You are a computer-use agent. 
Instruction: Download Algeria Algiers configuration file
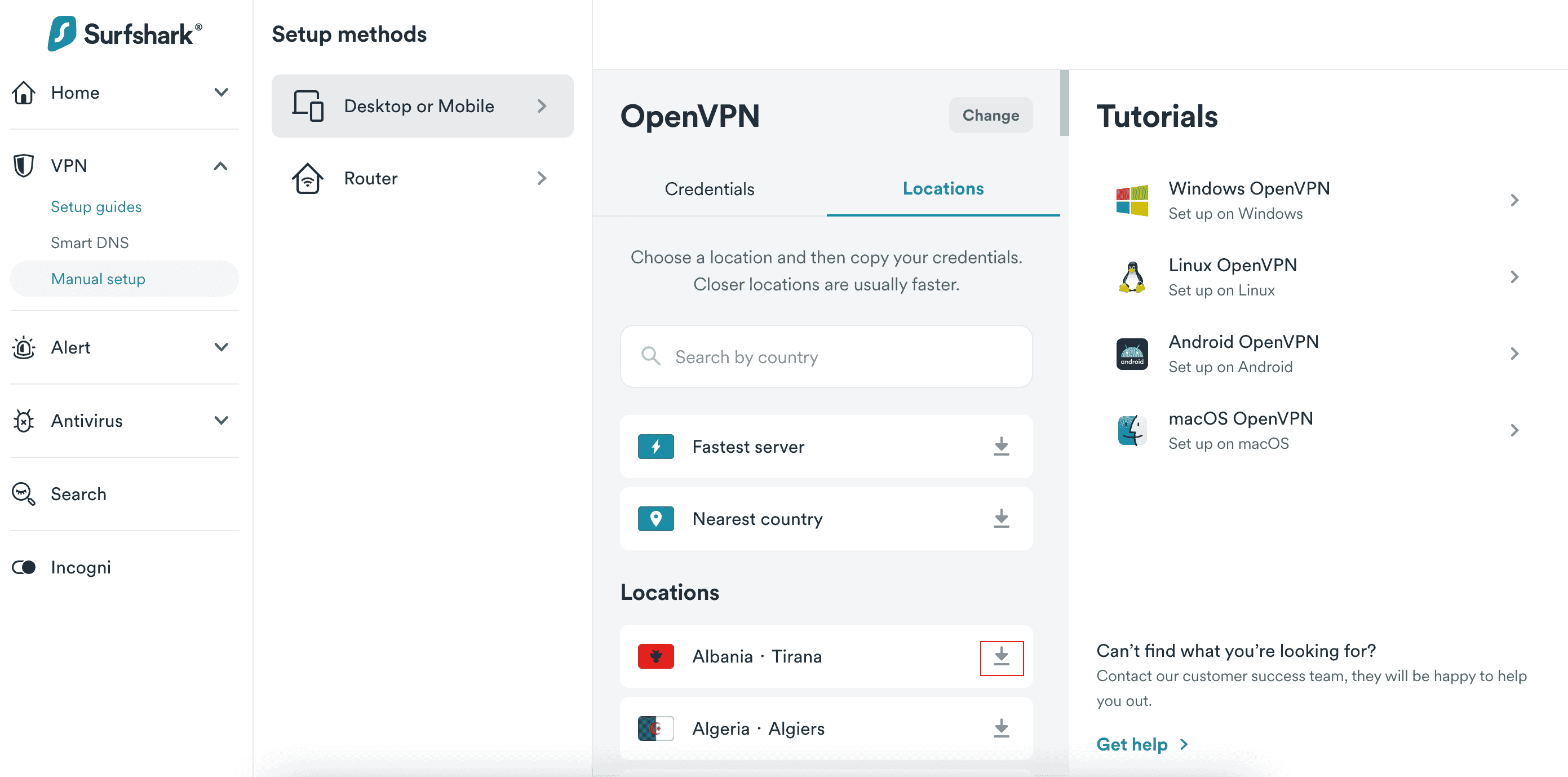pos(1002,729)
